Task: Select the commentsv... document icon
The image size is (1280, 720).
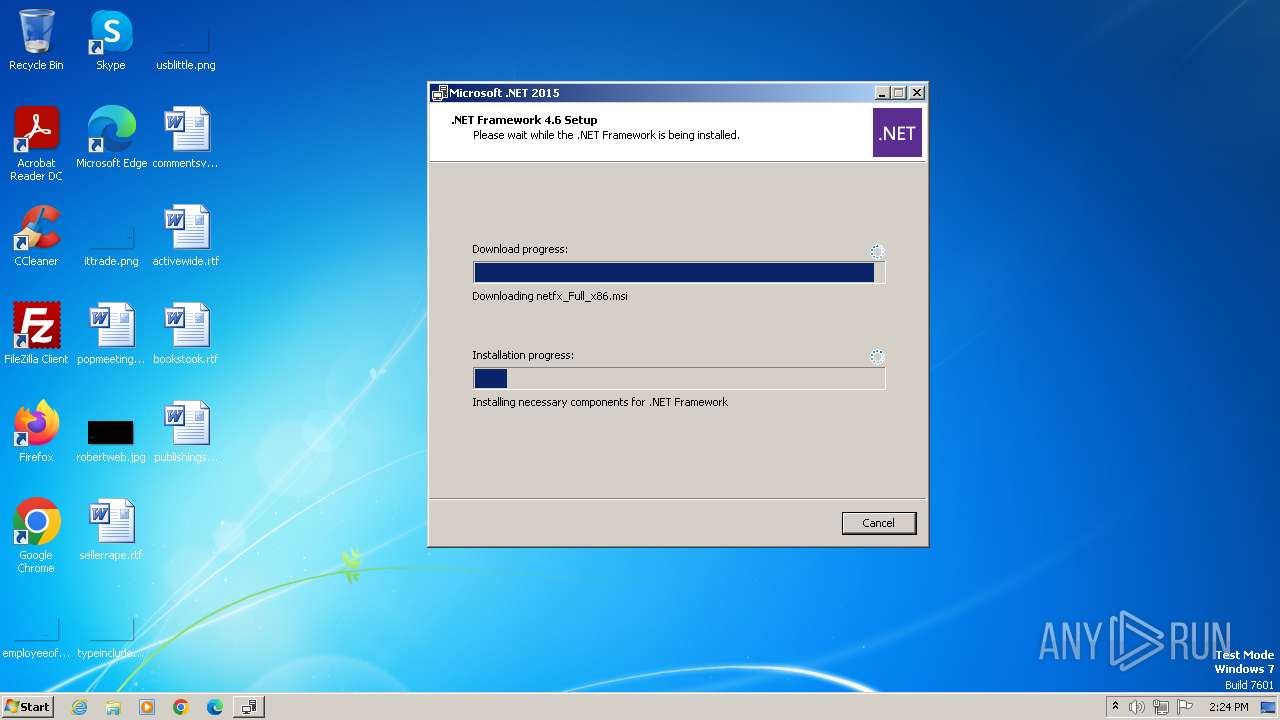Action: 186,139
